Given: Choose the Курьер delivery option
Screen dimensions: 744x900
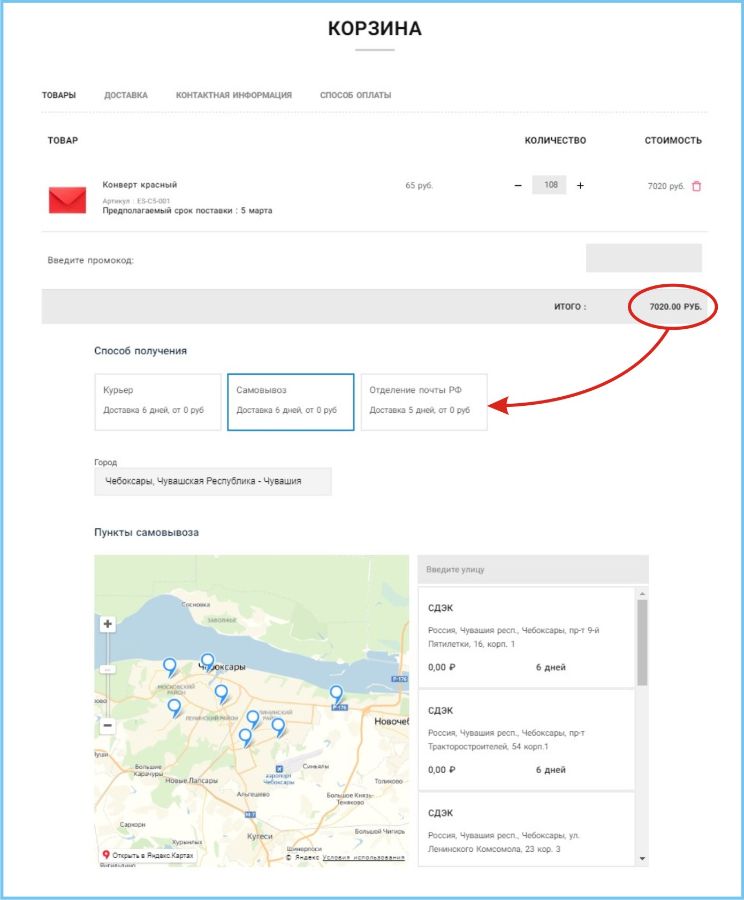Looking at the screenshot, I should 158,402.
